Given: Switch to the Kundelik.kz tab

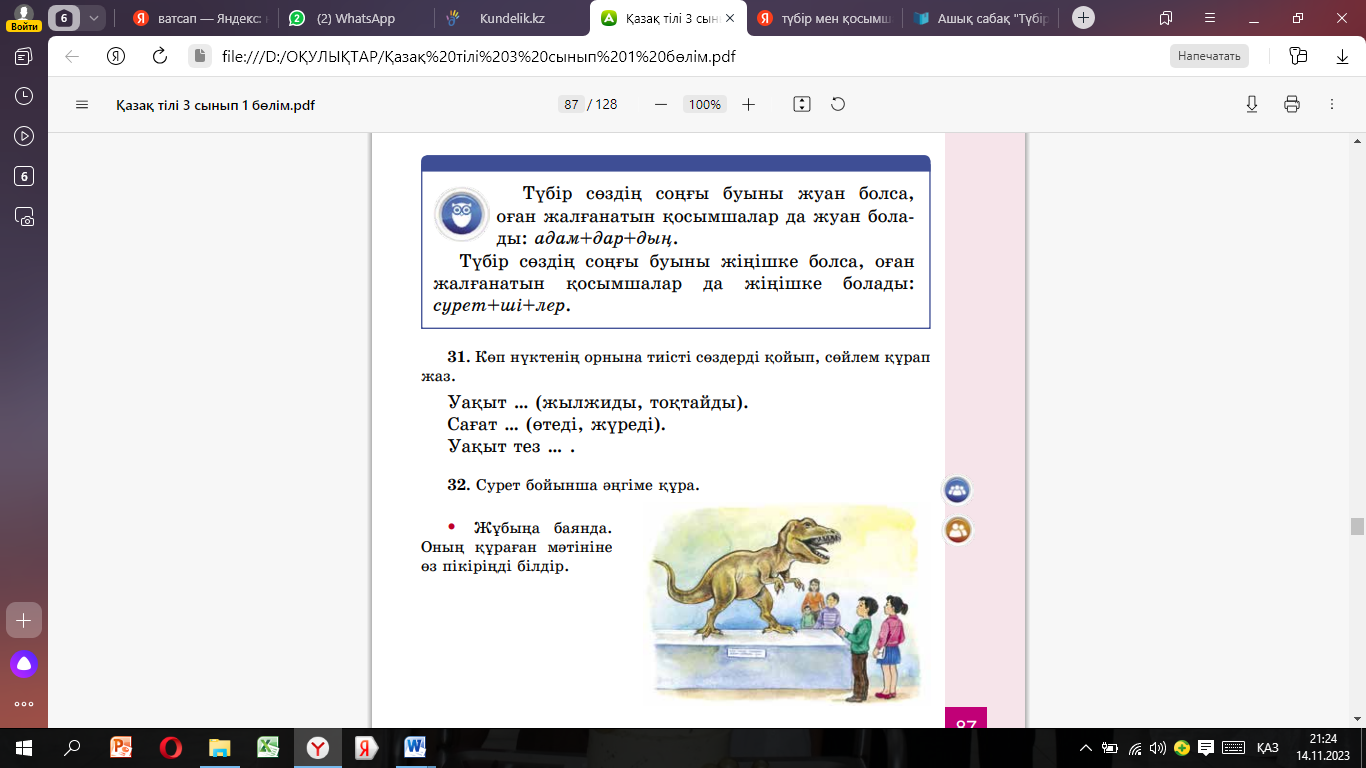Looking at the screenshot, I should pyautogui.click(x=512, y=18).
